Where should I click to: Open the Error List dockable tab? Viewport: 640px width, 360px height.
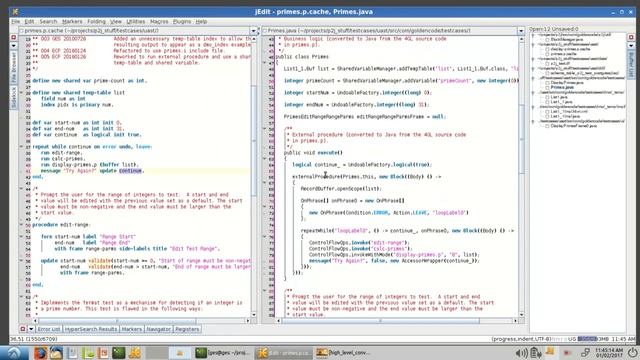click(x=49, y=329)
